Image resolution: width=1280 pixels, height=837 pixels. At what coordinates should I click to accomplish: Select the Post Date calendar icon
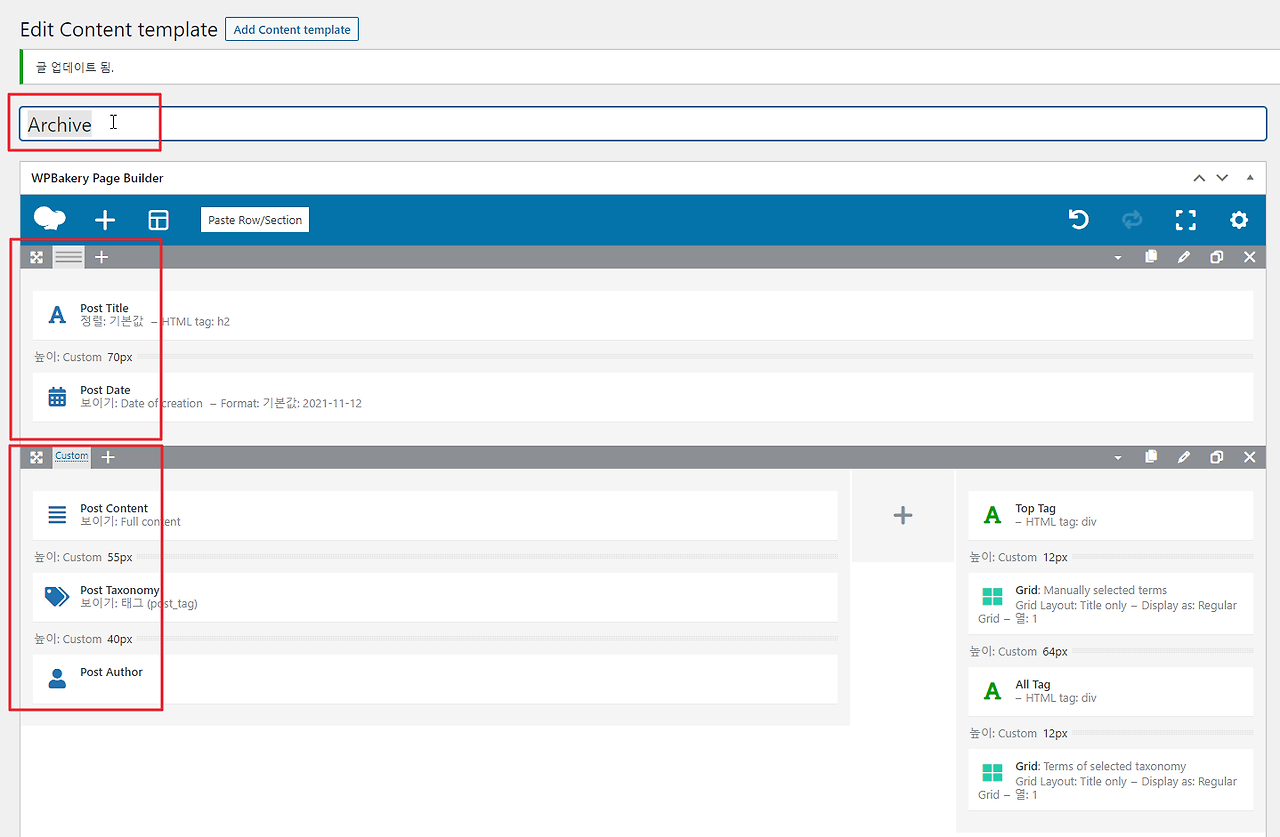point(57,397)
